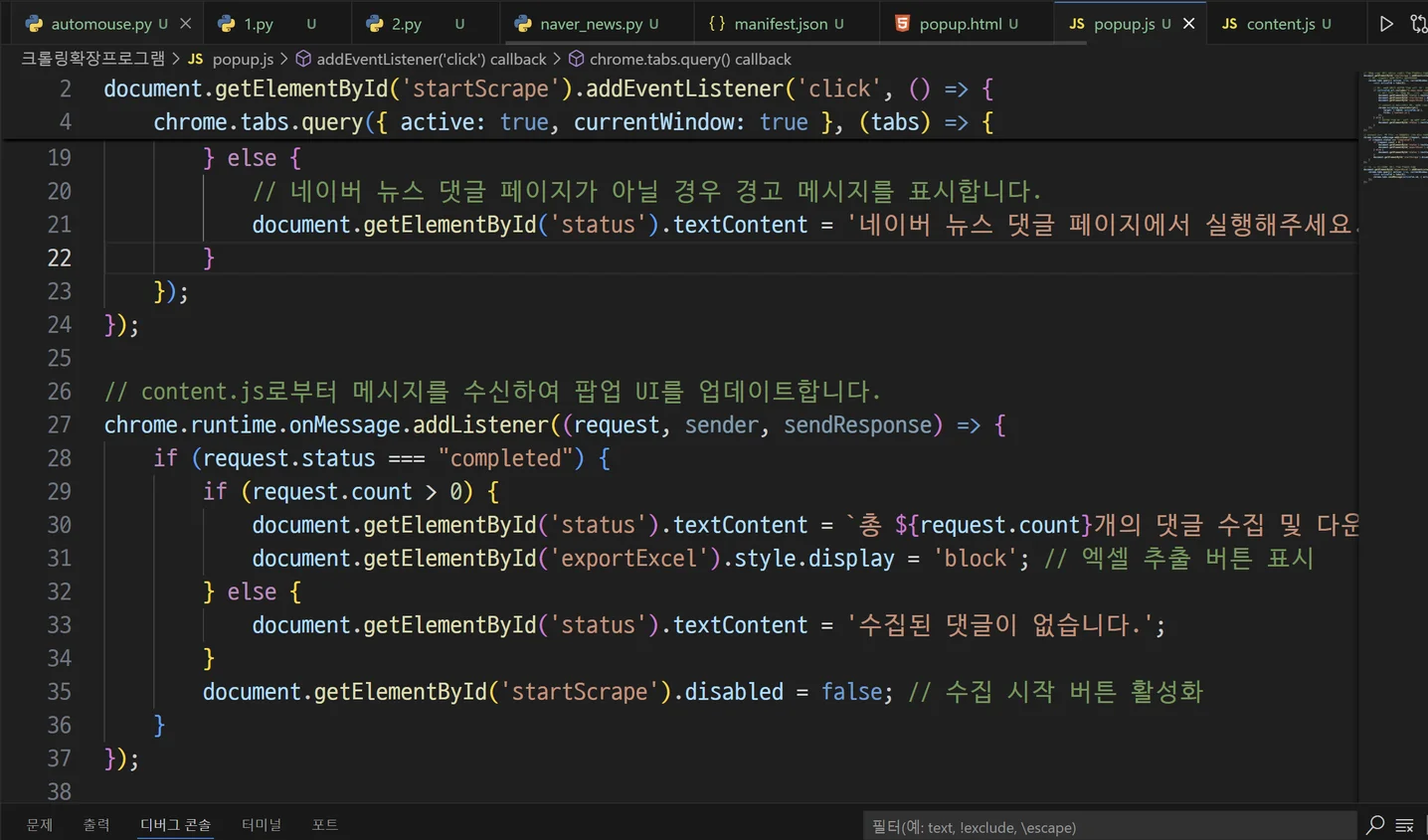Open the source control compare icon
Viewport: 1428px width, 840px height.
[1419, 23]
